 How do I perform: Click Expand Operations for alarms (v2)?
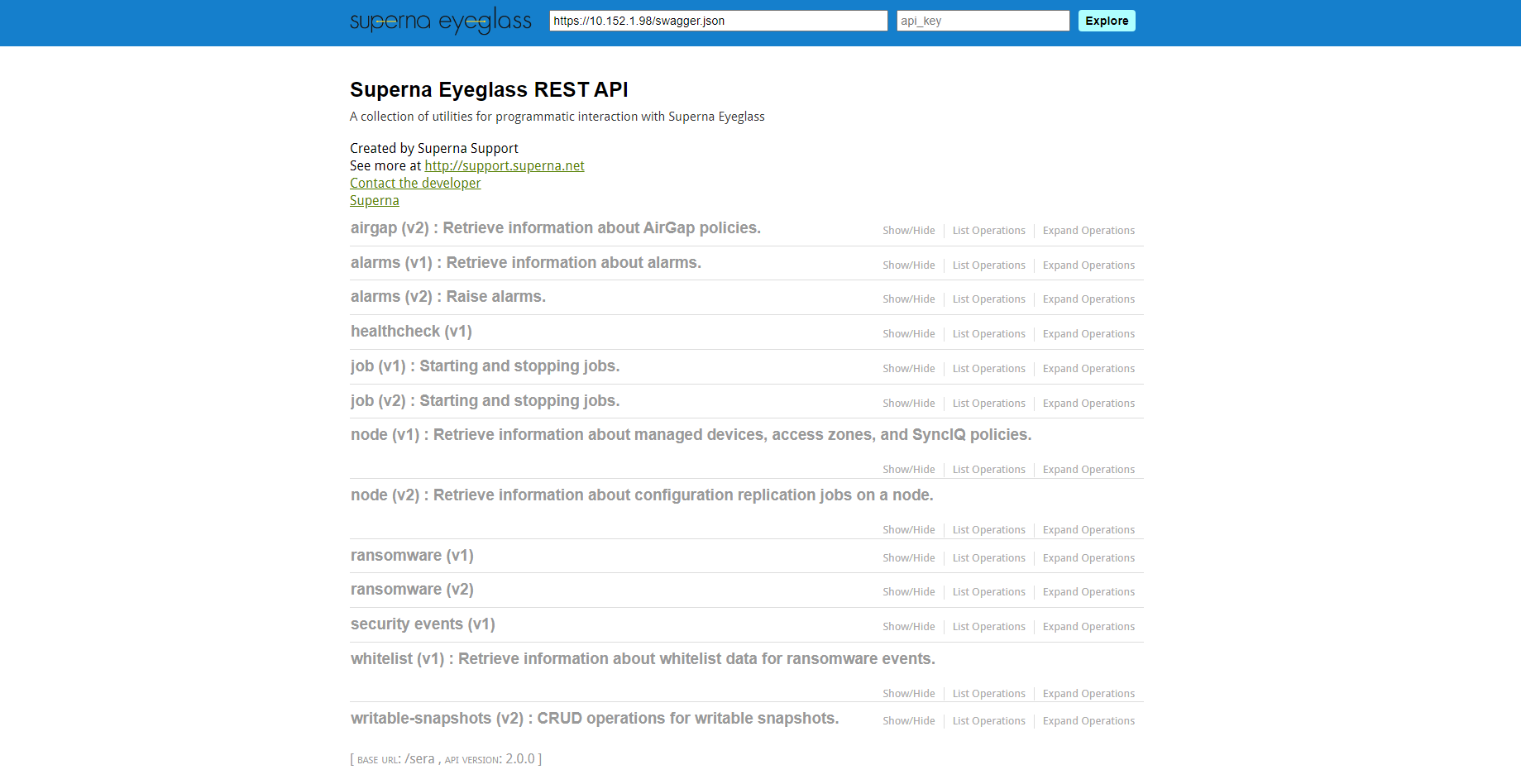[1088, 299]
